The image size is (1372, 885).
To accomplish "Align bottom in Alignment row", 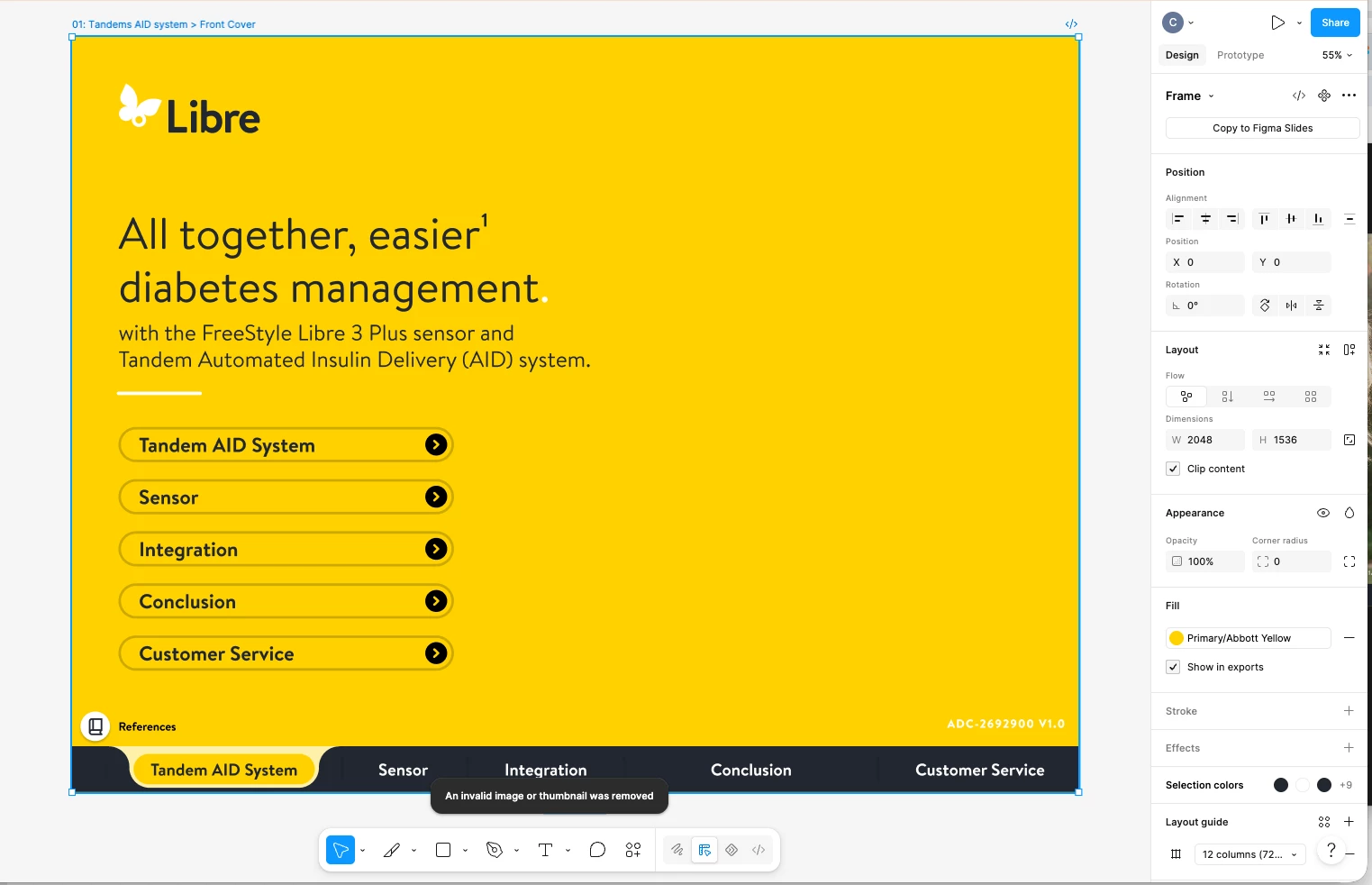I will [1319, 219].
